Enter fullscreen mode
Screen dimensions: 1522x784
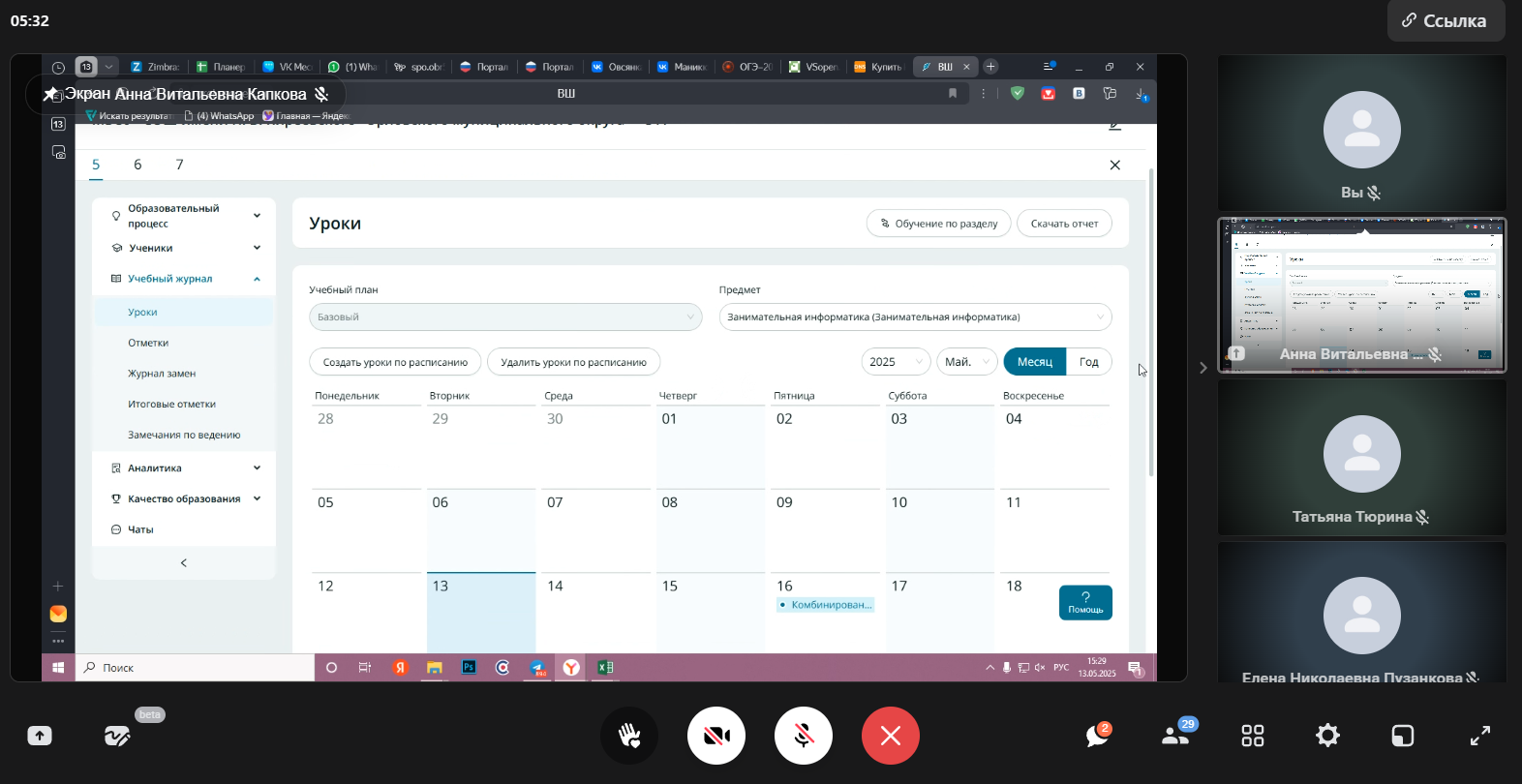[x=1480, y=736]
